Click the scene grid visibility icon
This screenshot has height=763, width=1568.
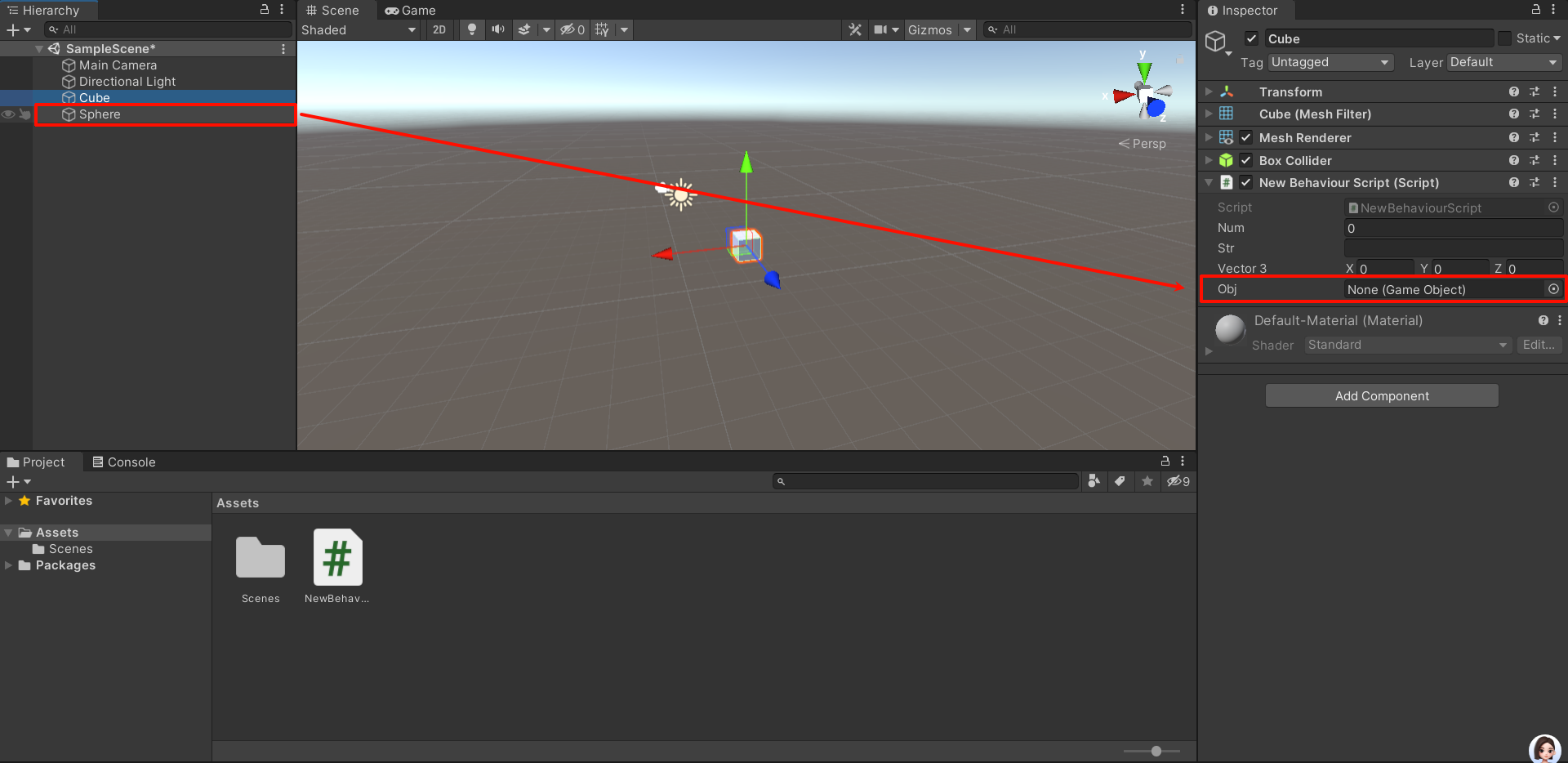click(x=602, y=29)
